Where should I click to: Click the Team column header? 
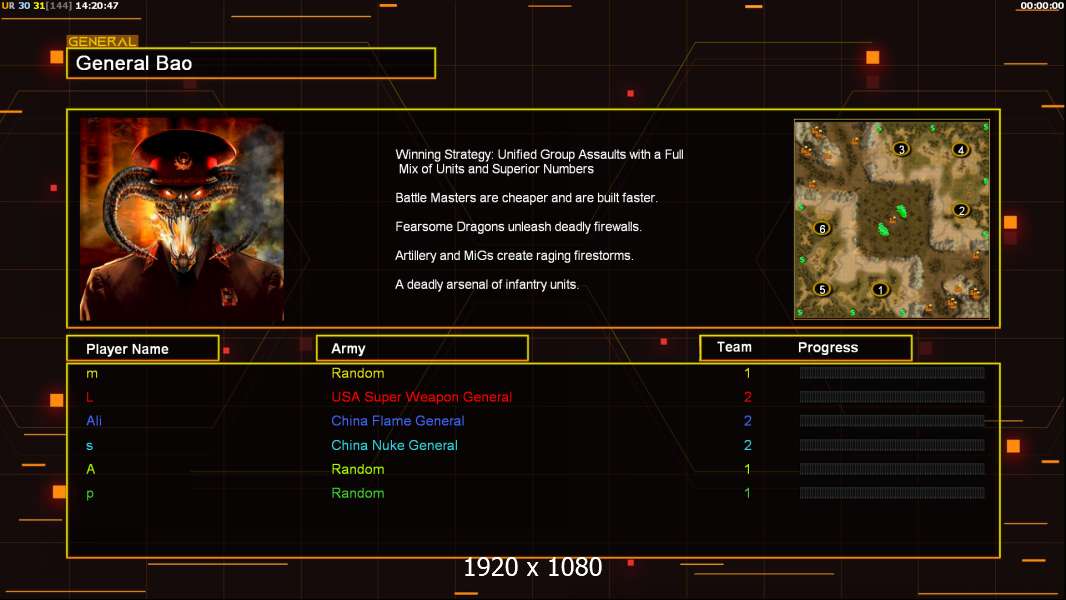(734, 347)
